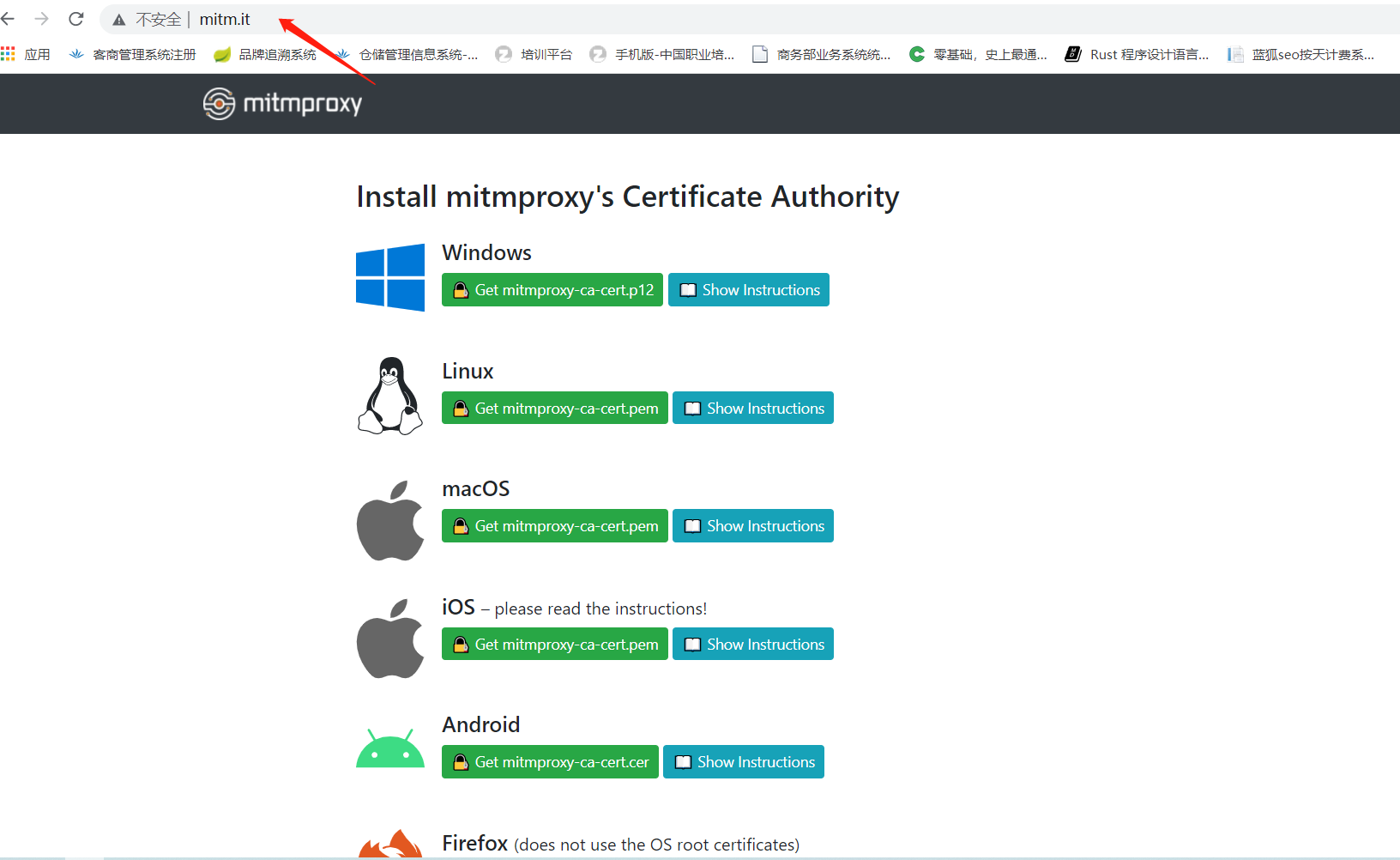
Task: Show Instructions for Windows
Action: coord(749,290)
